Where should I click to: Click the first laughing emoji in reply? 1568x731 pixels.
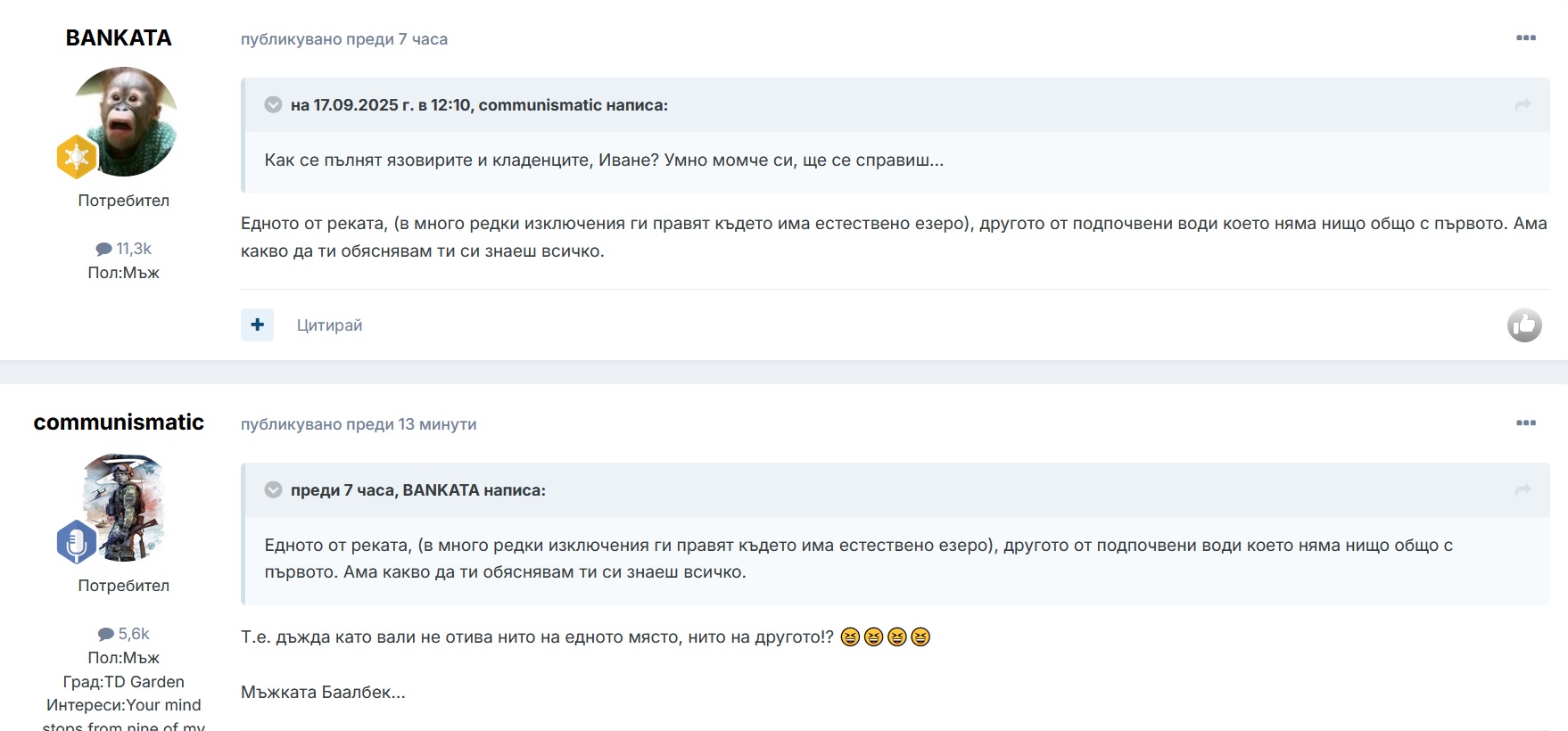coord(850,637)
